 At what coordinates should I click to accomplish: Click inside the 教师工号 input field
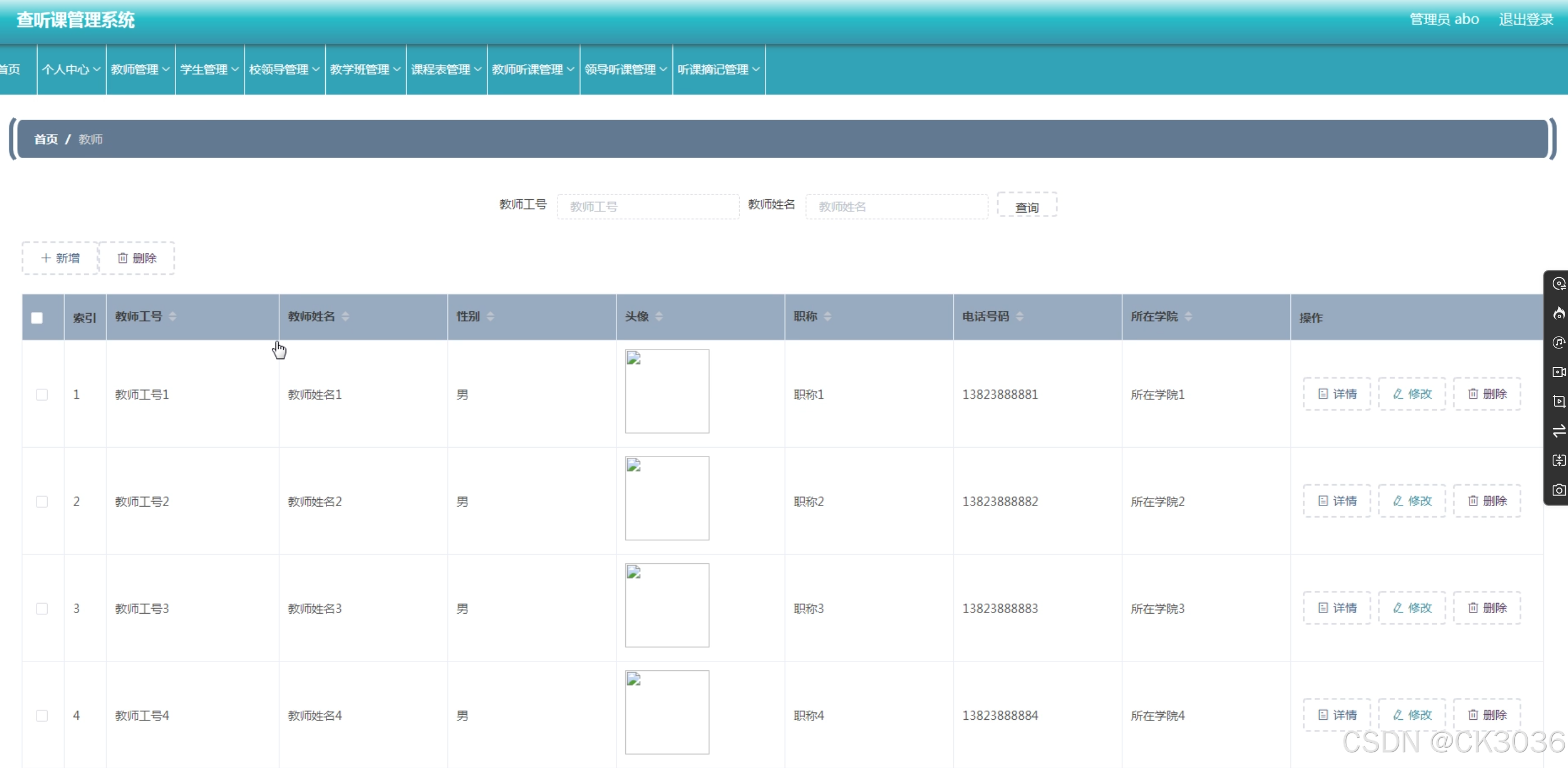coord(647,206)
